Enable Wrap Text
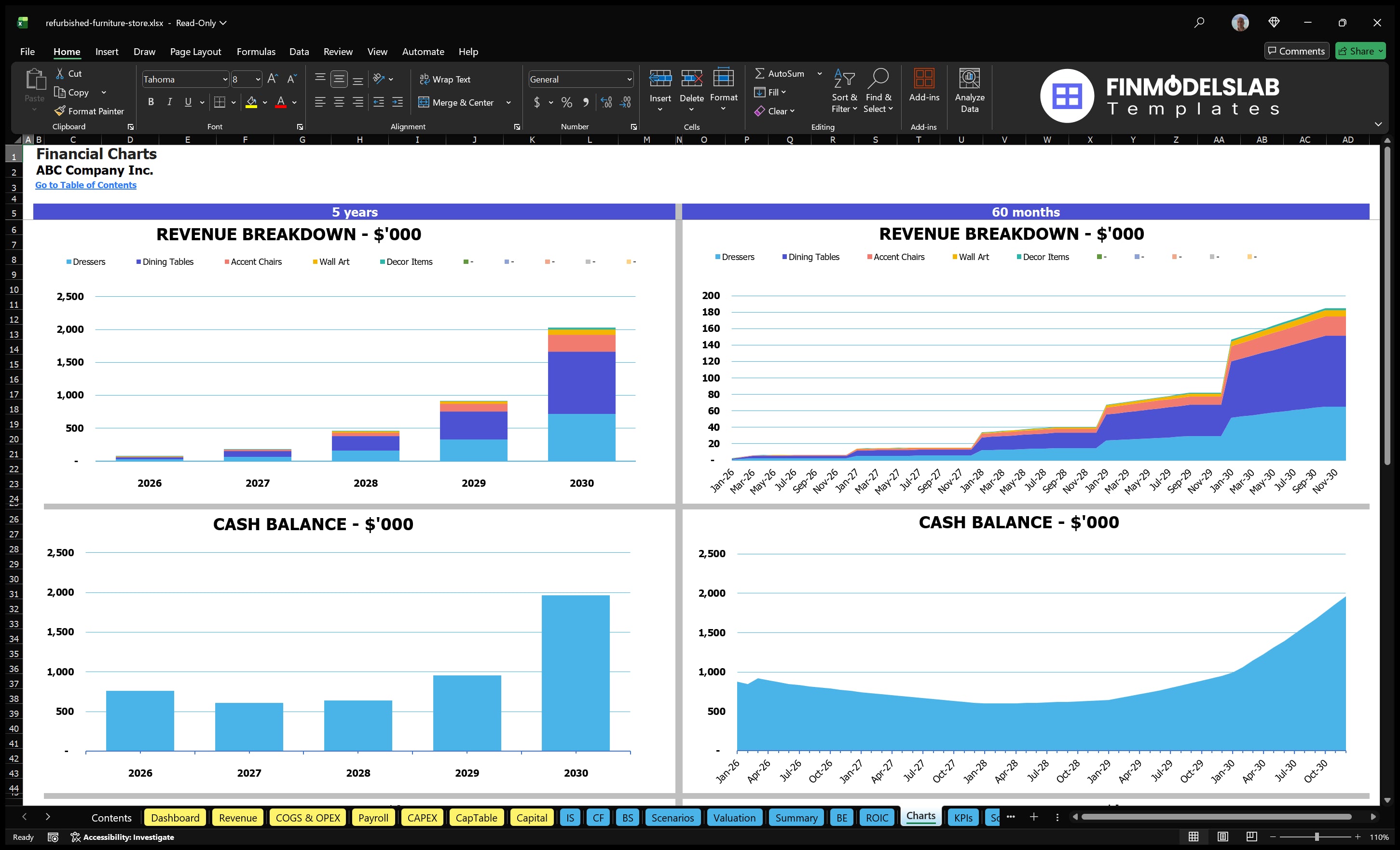 [x=445, y=79]
